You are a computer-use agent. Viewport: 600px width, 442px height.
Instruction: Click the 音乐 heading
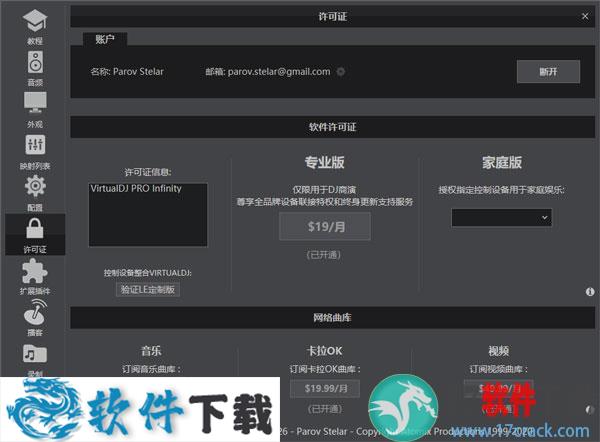click(x=151, y=351)
